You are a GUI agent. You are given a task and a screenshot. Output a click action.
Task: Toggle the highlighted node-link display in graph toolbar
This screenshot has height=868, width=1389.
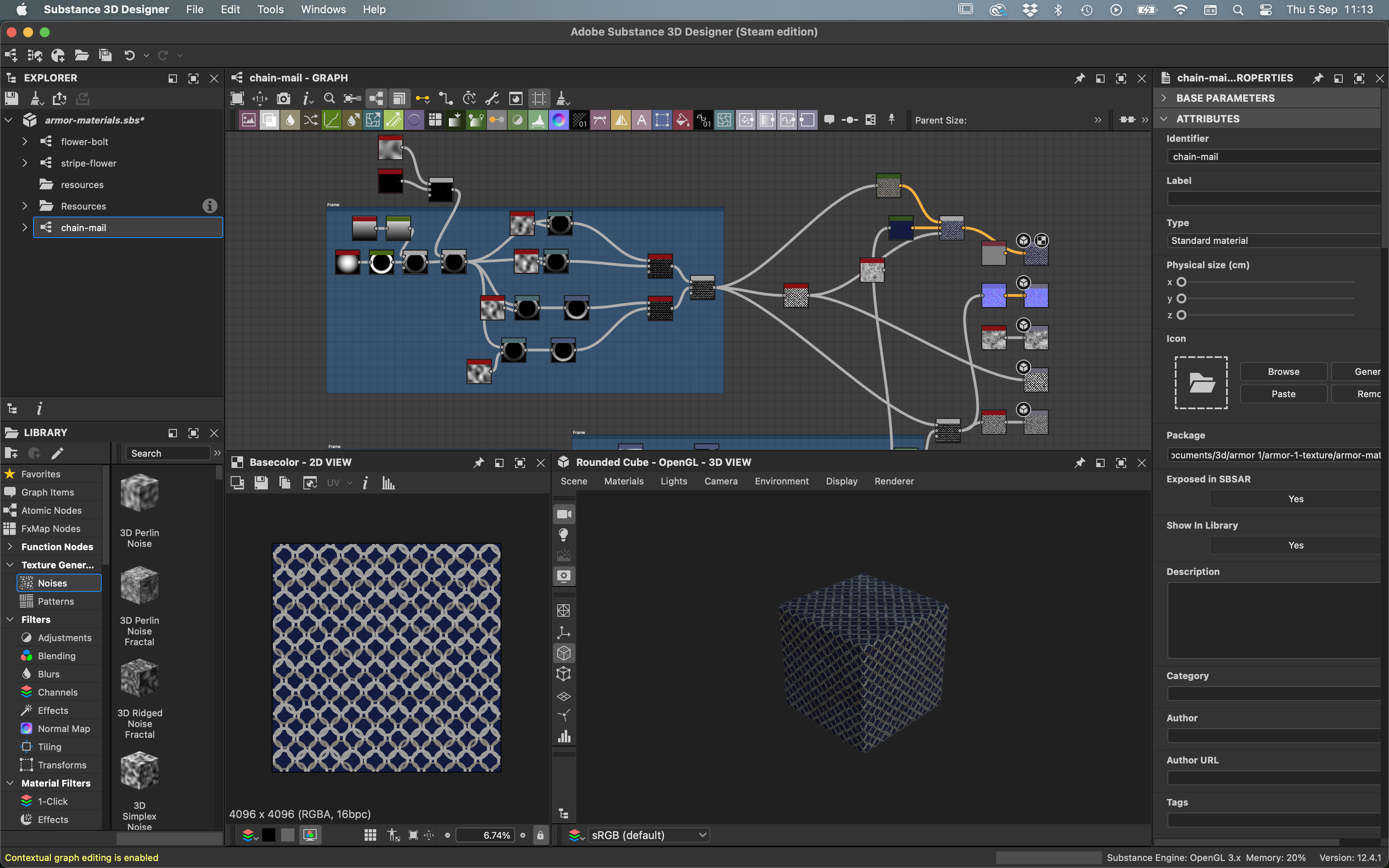click(376, 98)
